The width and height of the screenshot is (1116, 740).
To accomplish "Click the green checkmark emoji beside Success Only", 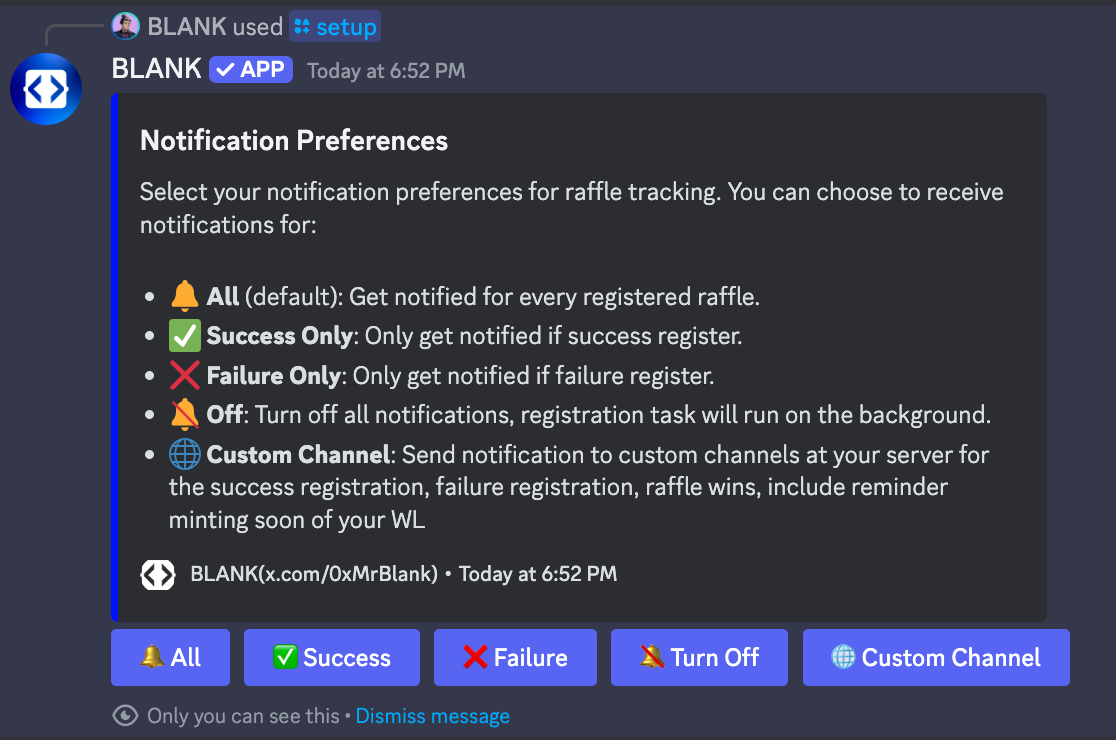I will click(x=184, y=336).
